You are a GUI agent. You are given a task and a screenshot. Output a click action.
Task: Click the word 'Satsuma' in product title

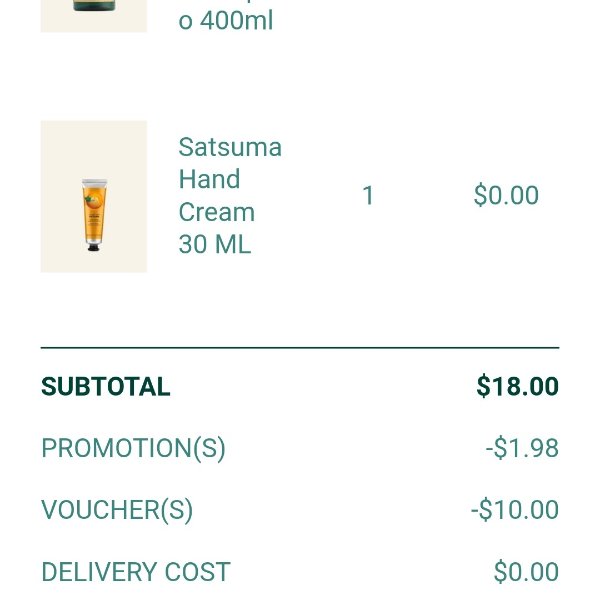(230, 148)
